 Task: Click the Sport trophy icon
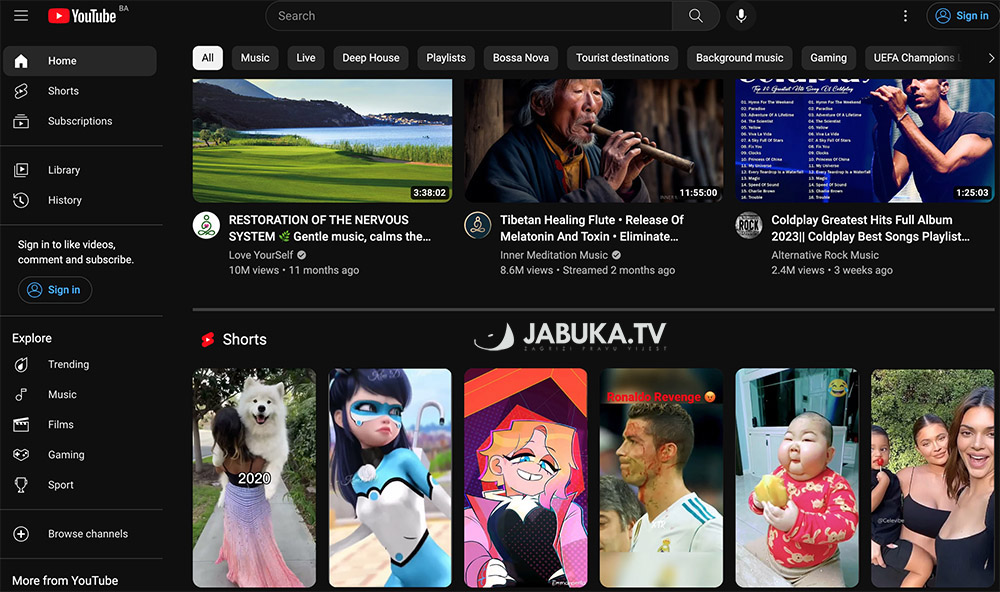click(x=21, y=485)
